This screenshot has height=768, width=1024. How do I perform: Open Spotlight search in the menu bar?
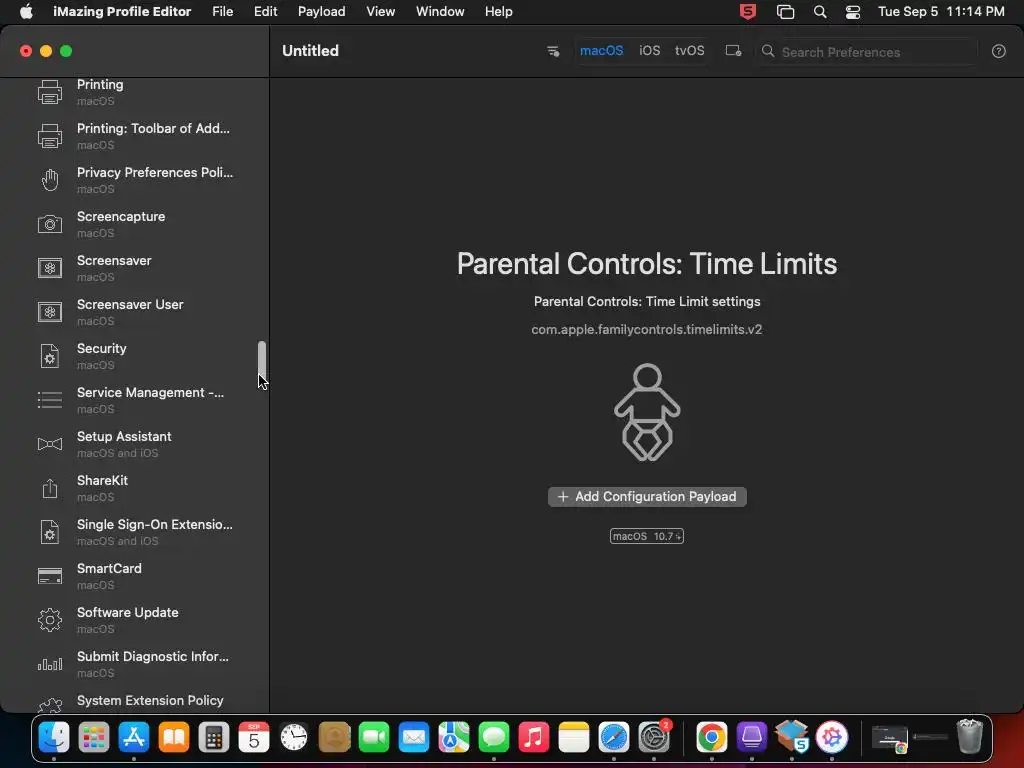(820, 12)
